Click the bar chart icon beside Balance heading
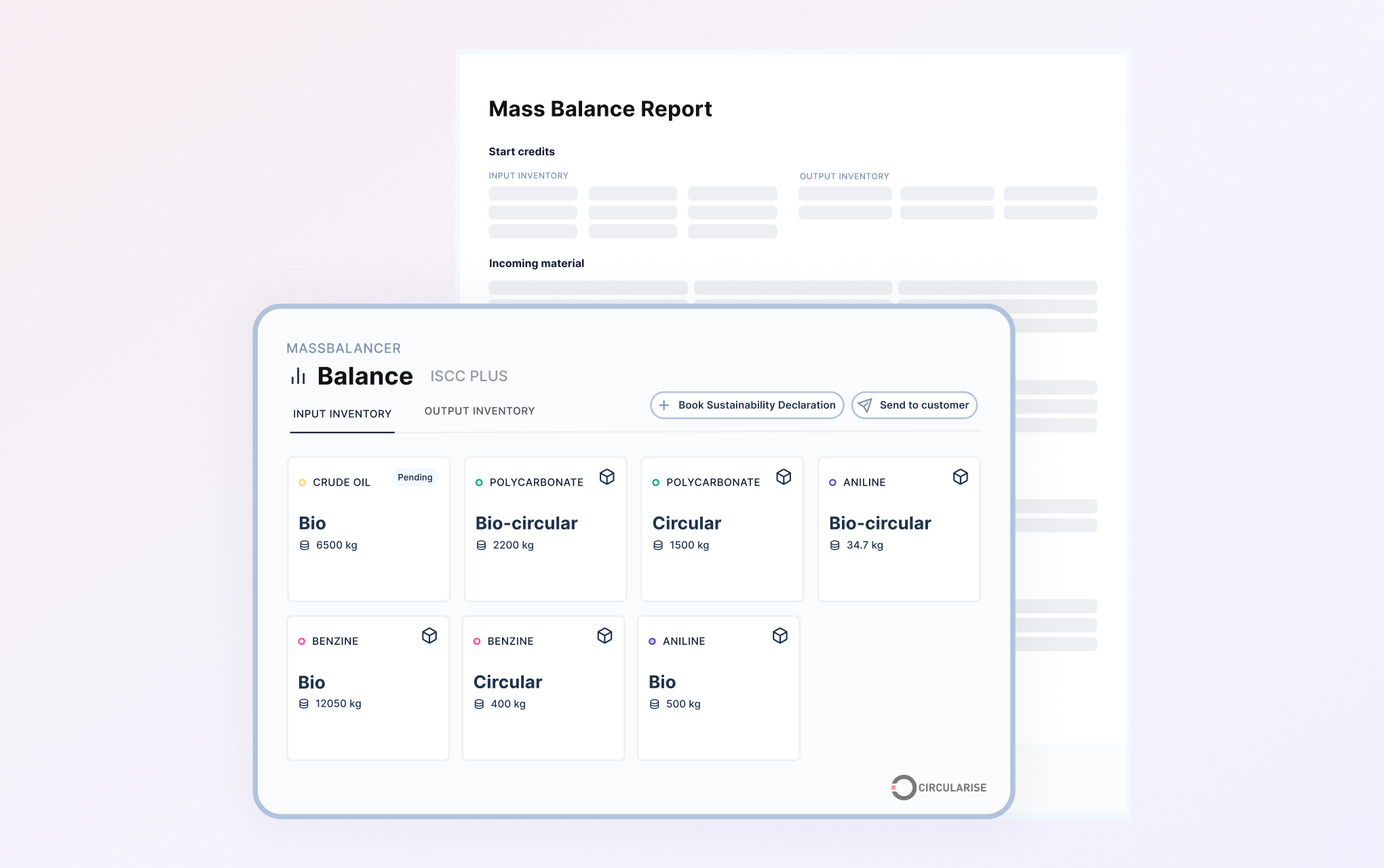 point(299,376)
